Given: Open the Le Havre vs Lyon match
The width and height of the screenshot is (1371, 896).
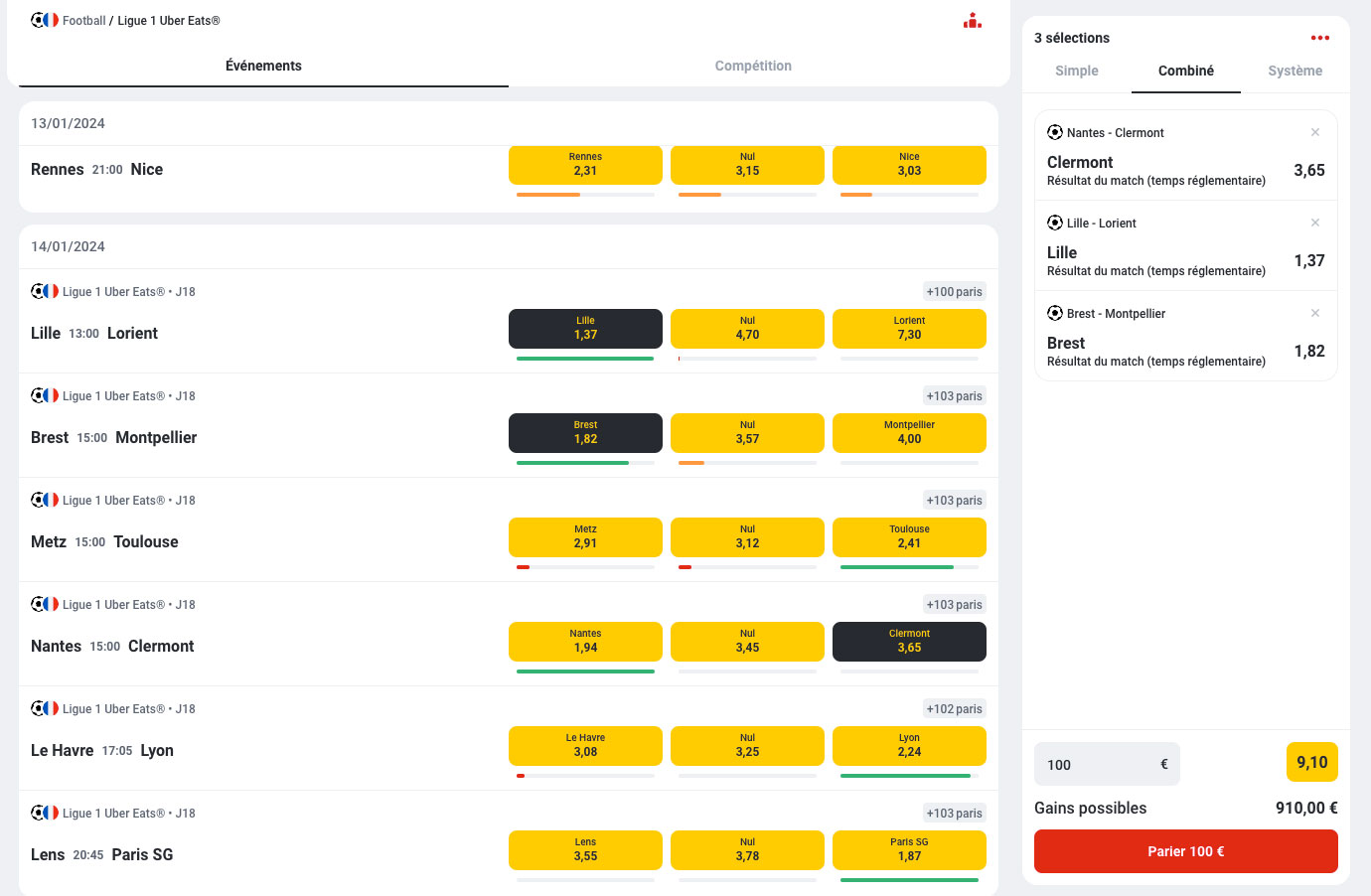Looking at the screenshot, I should pyautogui.click(x=102, y=750).
